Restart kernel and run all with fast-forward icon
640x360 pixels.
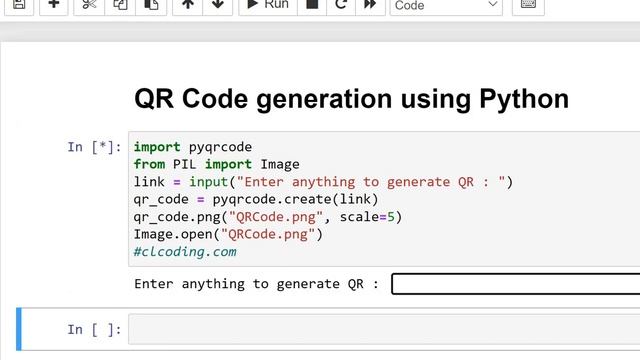[x=370, y=5]
